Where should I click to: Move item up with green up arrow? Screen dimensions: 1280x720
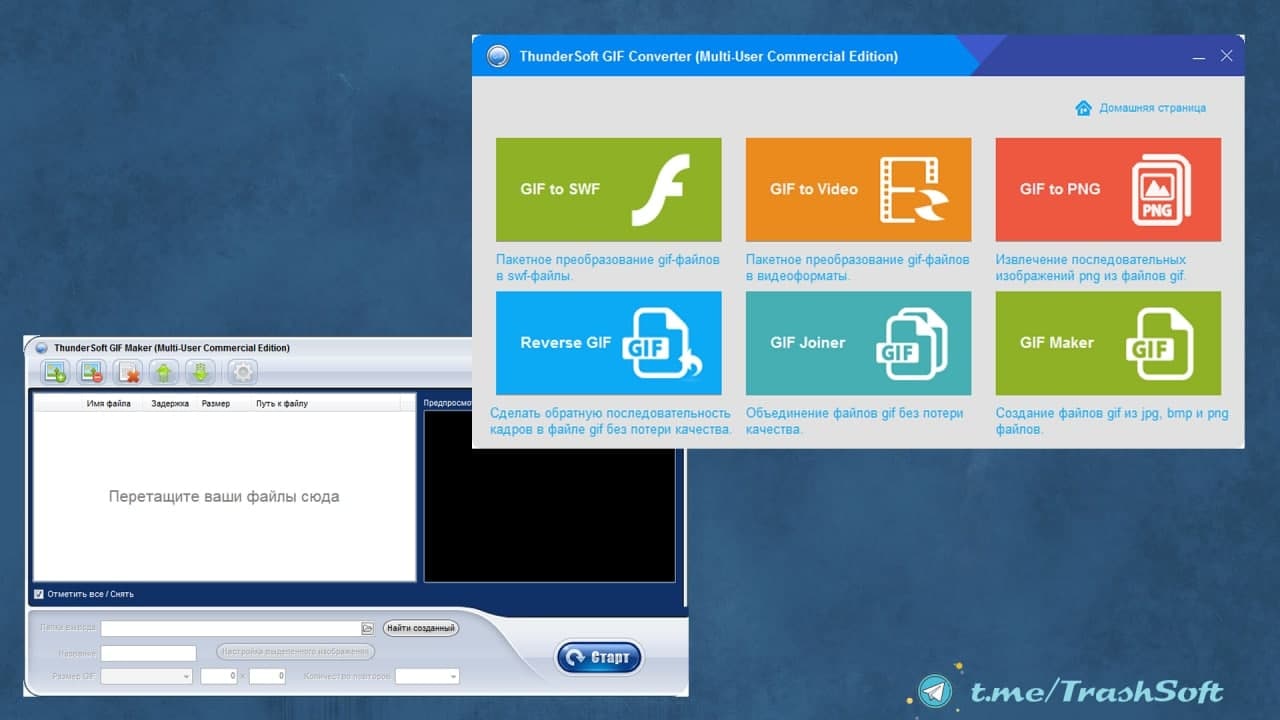(164, 373)
